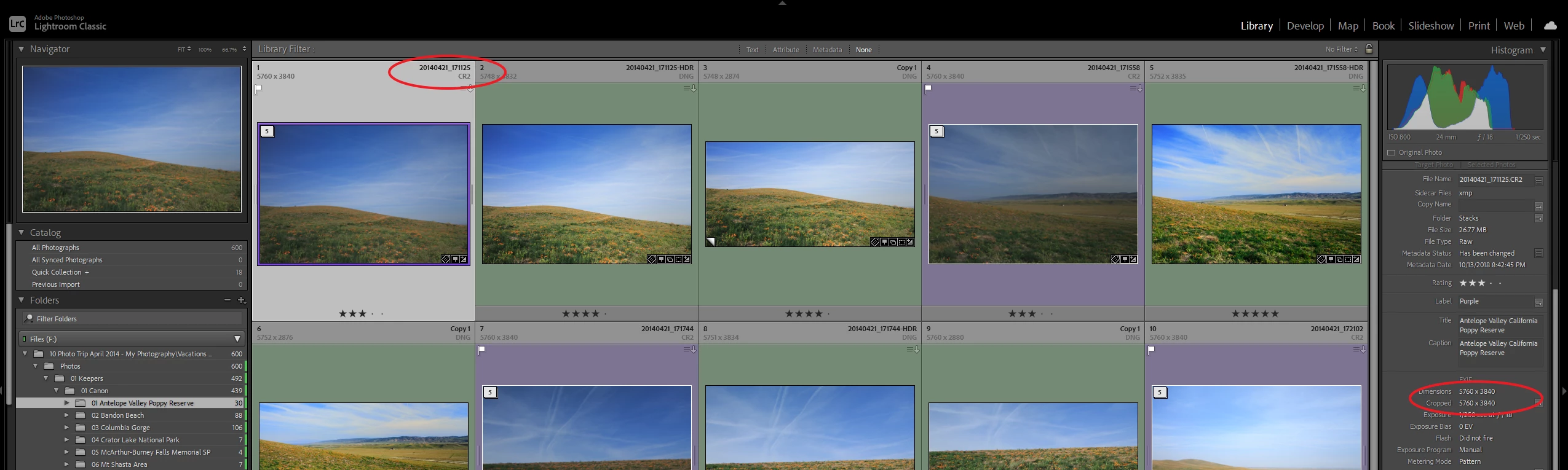Select the Attribute library filter
Screen dimensions: 1568x470
coord(786,50)
